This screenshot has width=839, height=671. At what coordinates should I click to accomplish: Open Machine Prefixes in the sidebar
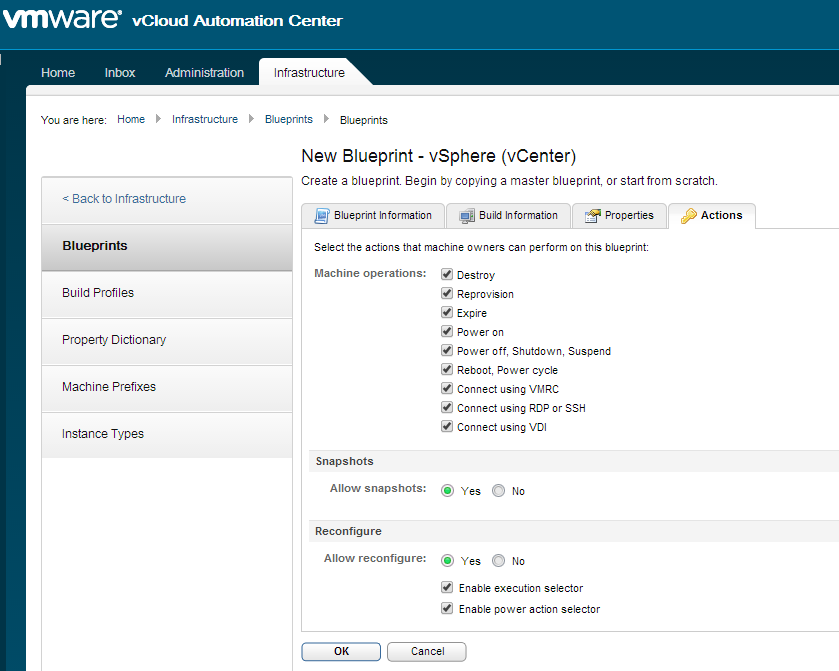point(109,387)
